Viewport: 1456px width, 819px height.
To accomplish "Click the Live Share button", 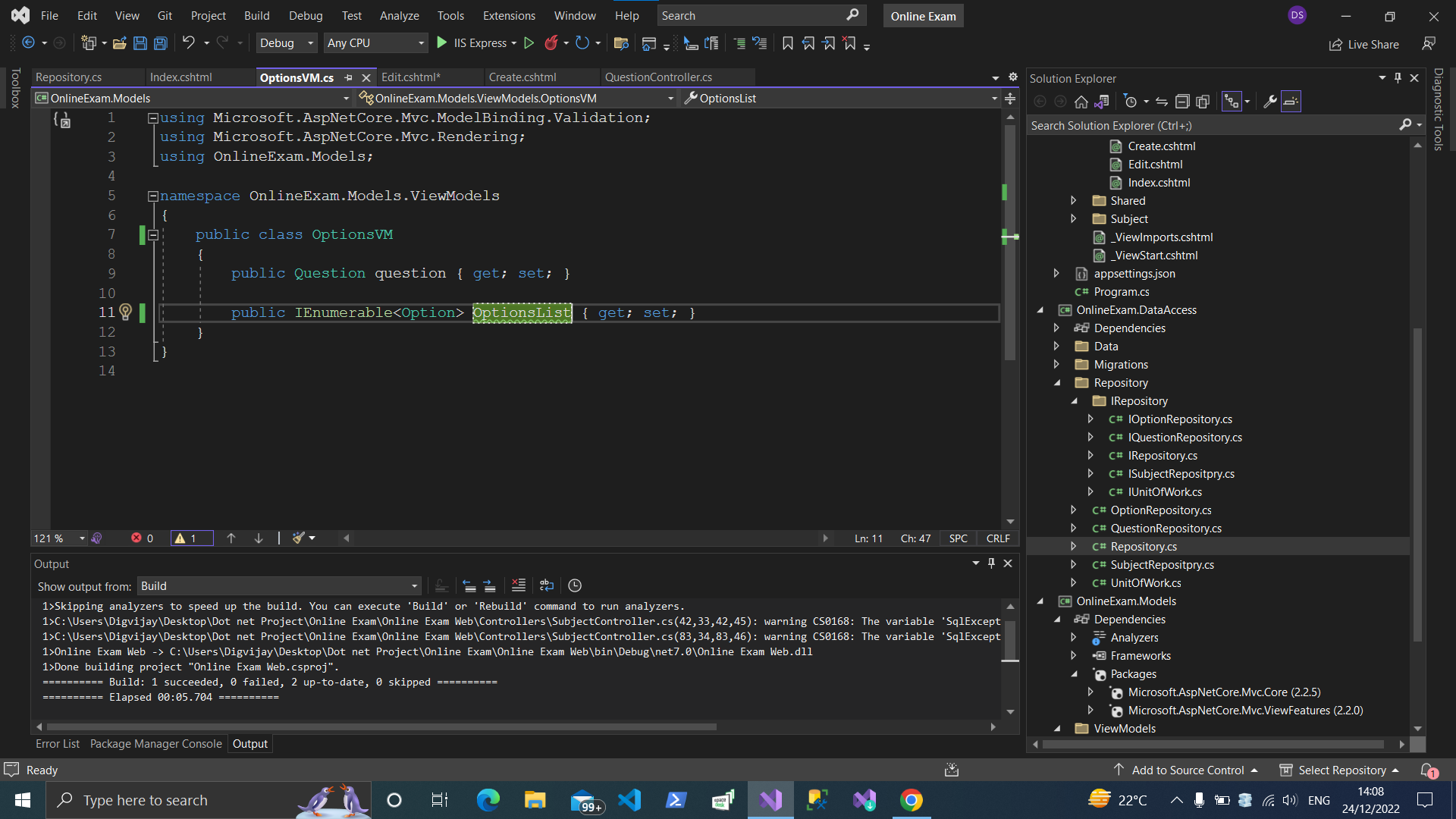I will pos(1364,45).
